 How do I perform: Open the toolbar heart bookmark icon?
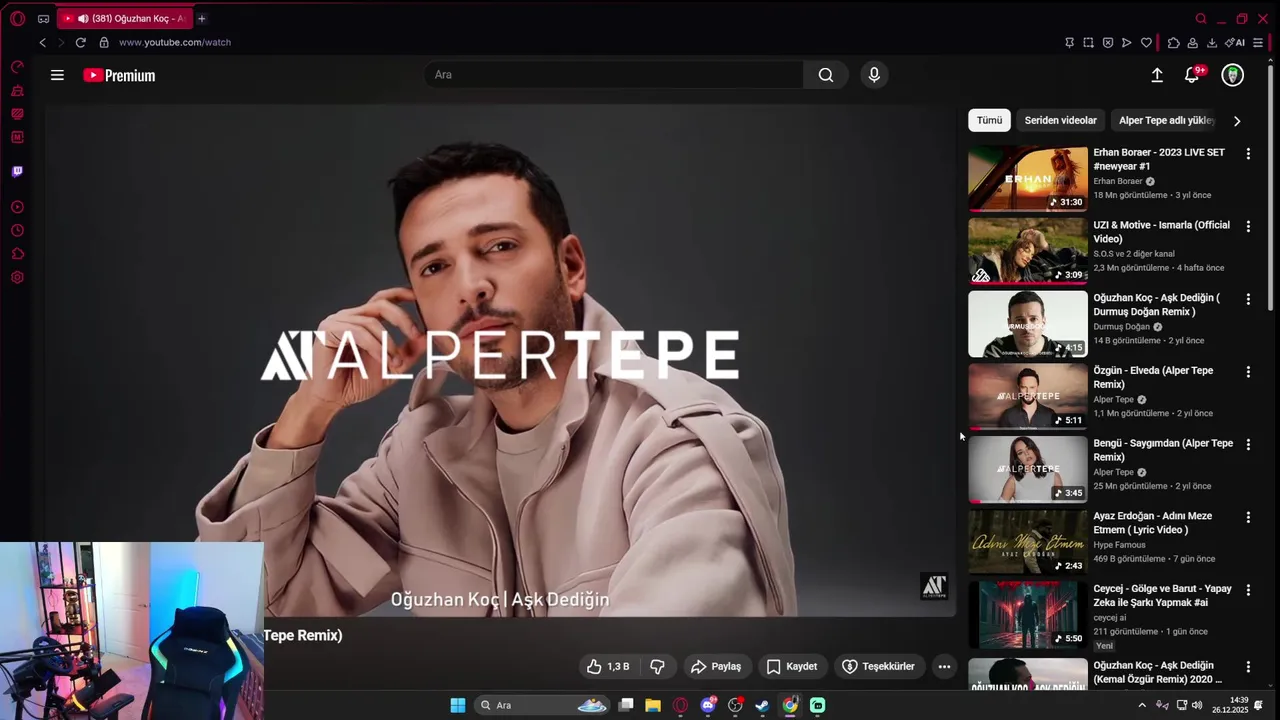click(x=1146, y=43)
